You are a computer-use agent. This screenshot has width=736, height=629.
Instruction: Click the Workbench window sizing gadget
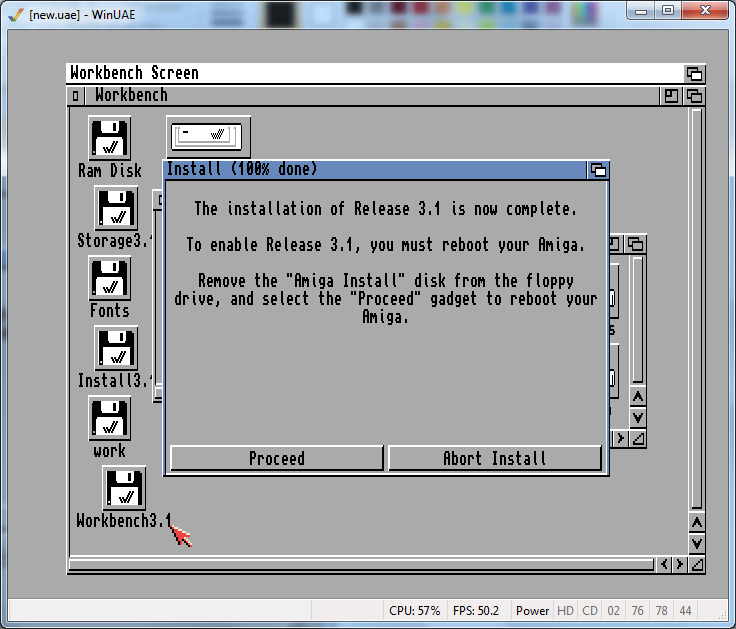(697, 564)
